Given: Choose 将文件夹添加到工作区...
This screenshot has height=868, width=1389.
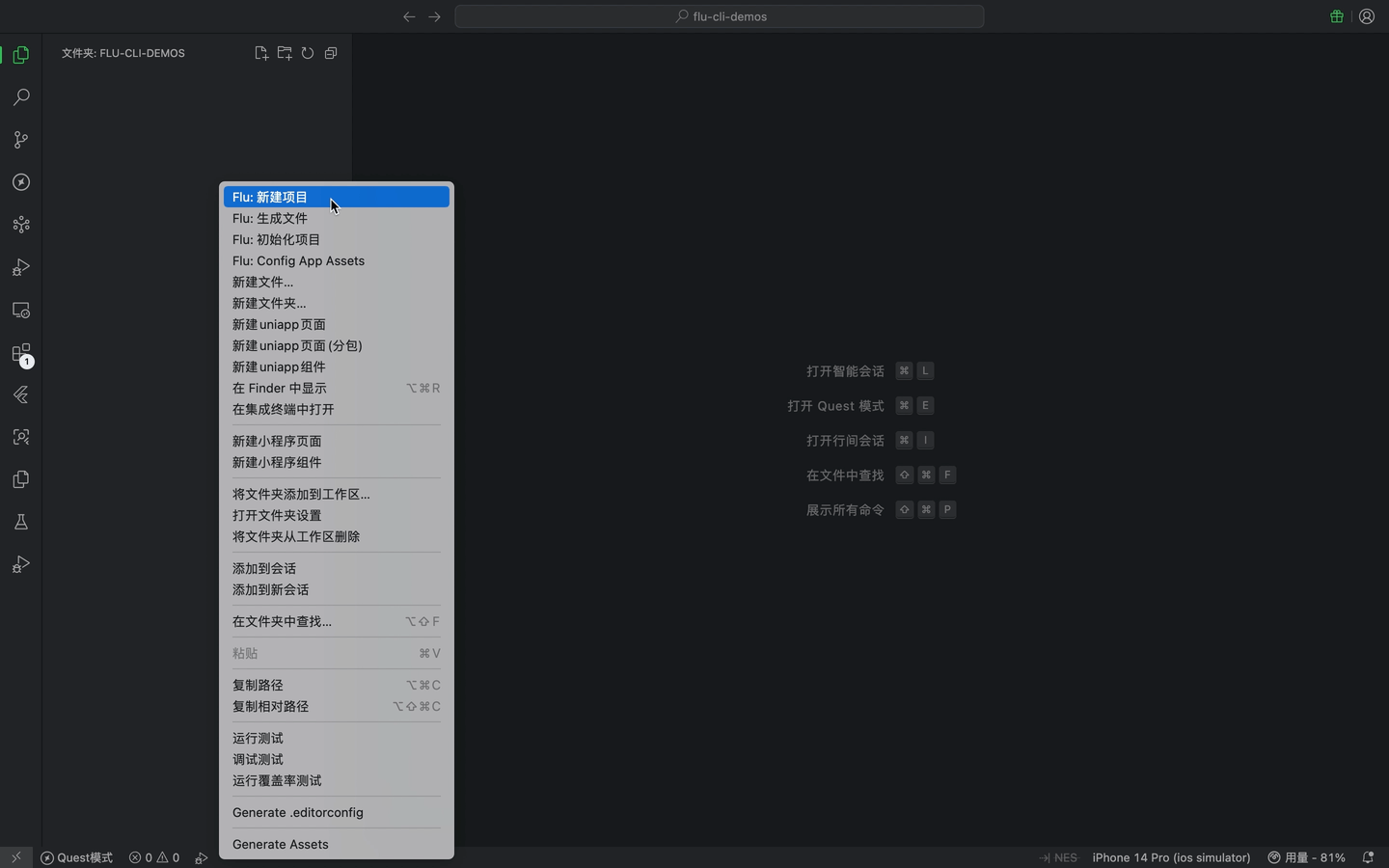Looking at the screenshot, I should point(337,494).
